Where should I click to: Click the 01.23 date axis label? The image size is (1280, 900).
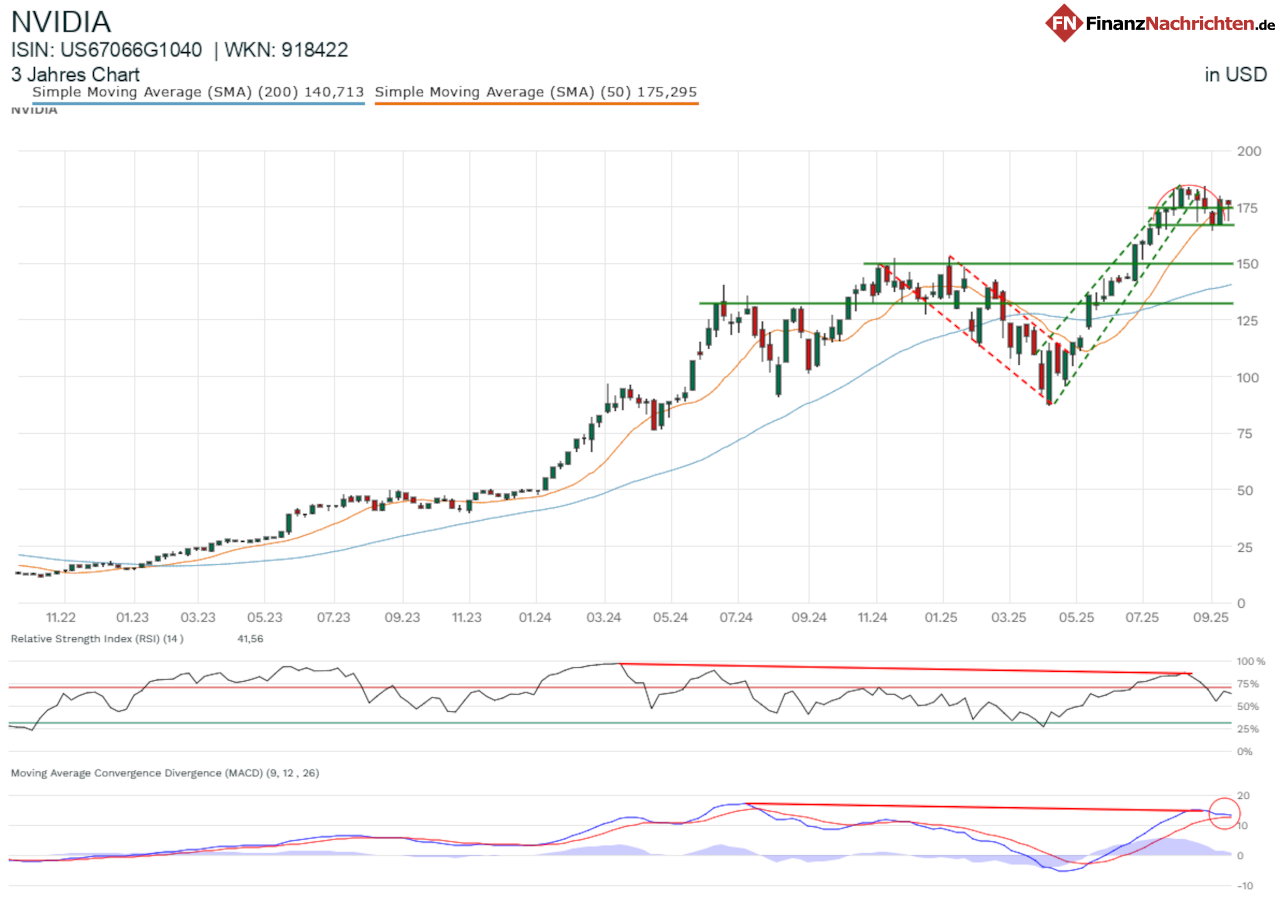point(132,619)
